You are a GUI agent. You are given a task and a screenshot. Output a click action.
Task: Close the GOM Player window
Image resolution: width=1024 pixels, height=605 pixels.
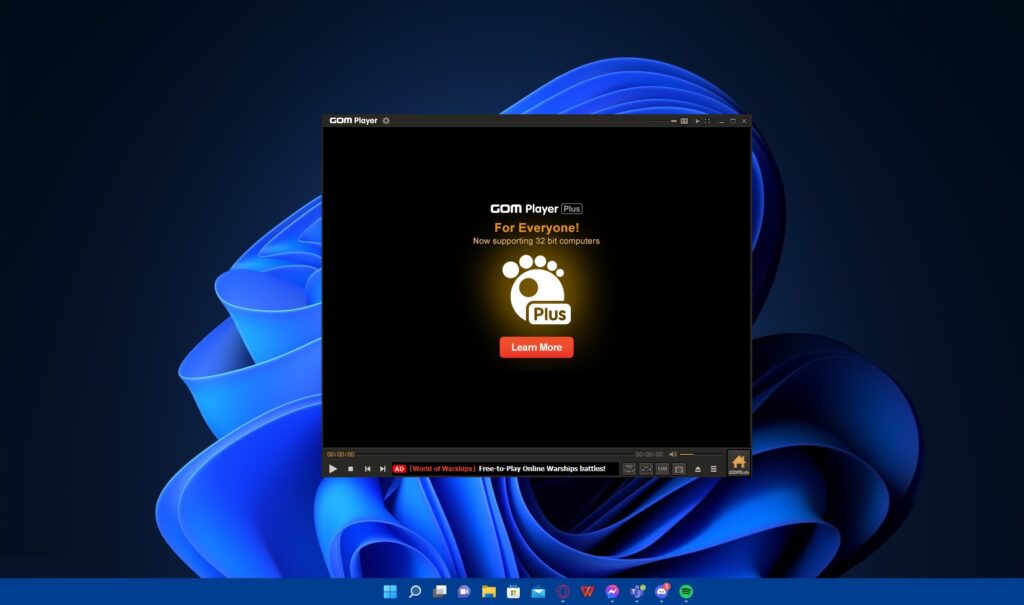(x=744, y=121)
